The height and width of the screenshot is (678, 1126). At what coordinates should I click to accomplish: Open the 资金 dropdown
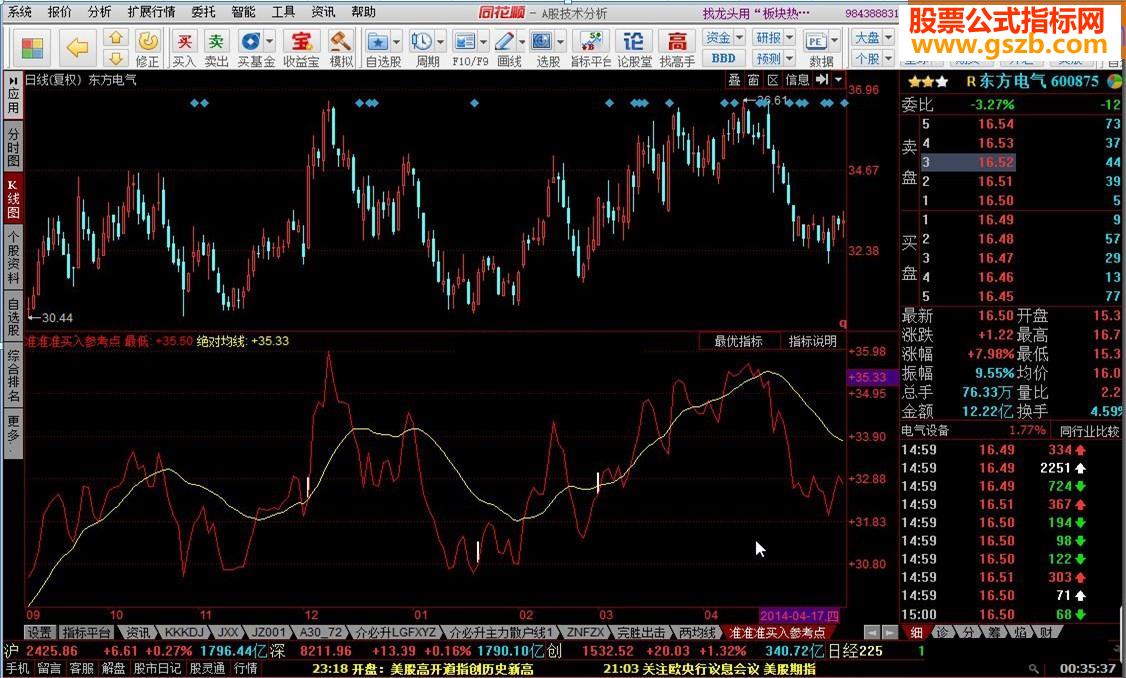tap(724, 37)
